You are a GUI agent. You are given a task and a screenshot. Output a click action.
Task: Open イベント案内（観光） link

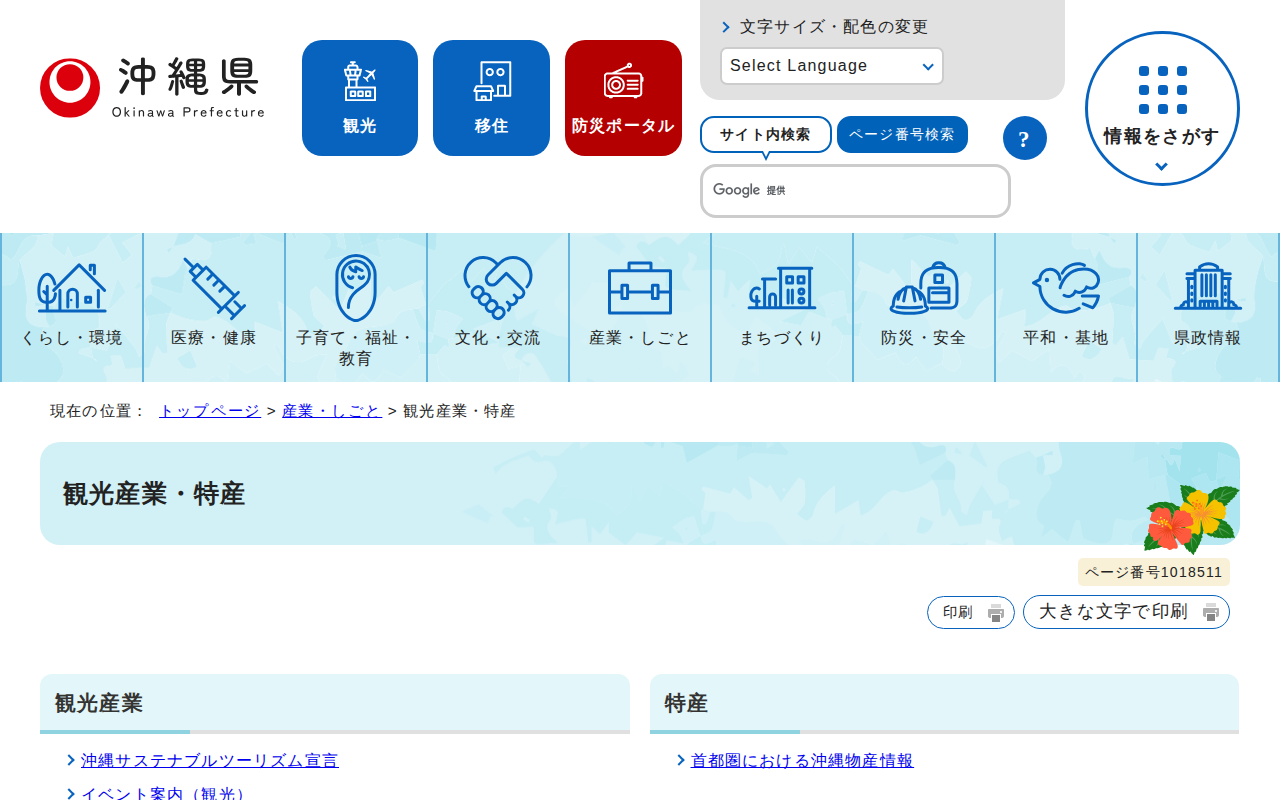tap(166, 794)
